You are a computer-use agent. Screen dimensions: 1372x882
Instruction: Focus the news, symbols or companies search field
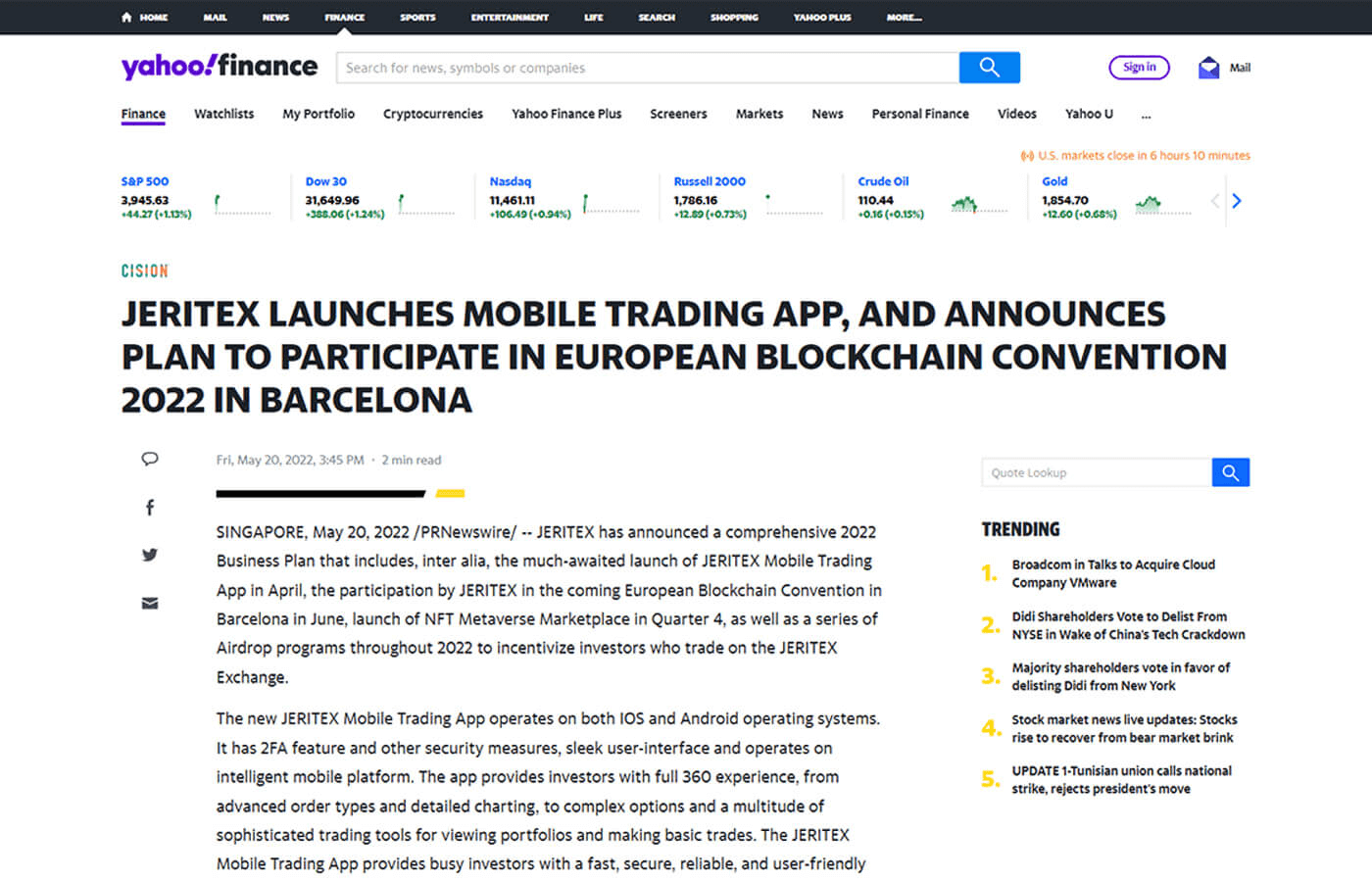tap(648, 68)
